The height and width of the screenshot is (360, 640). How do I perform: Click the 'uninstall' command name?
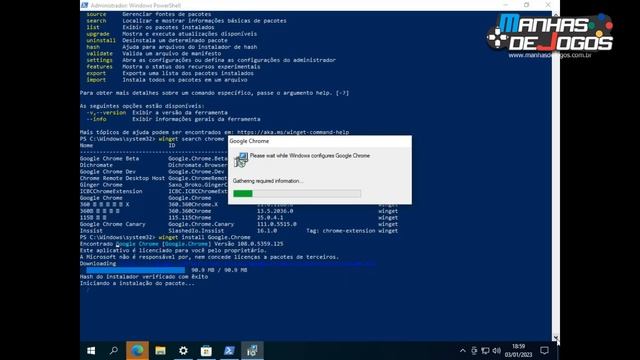coord(101,40)
